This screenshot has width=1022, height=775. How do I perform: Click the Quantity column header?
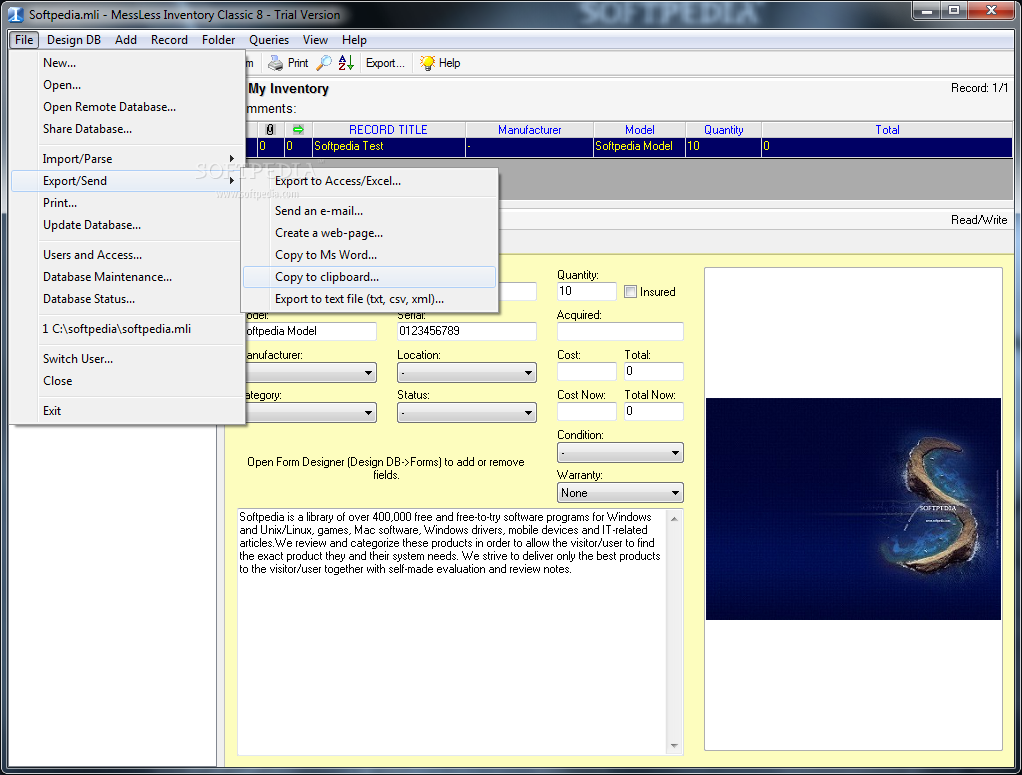click(723, 130)
